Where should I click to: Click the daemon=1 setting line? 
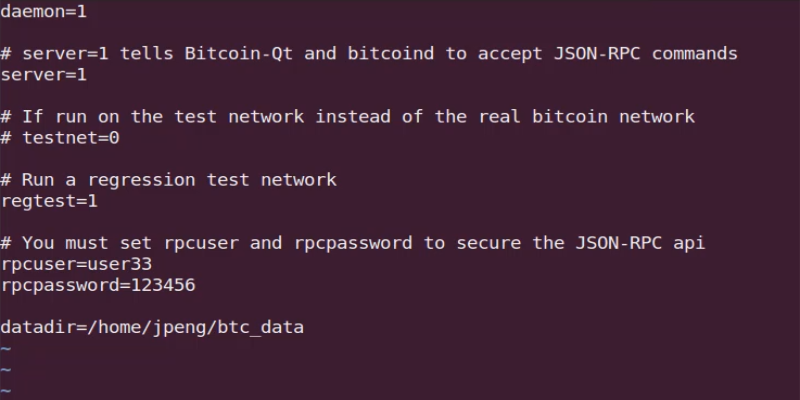click(44, 11)
